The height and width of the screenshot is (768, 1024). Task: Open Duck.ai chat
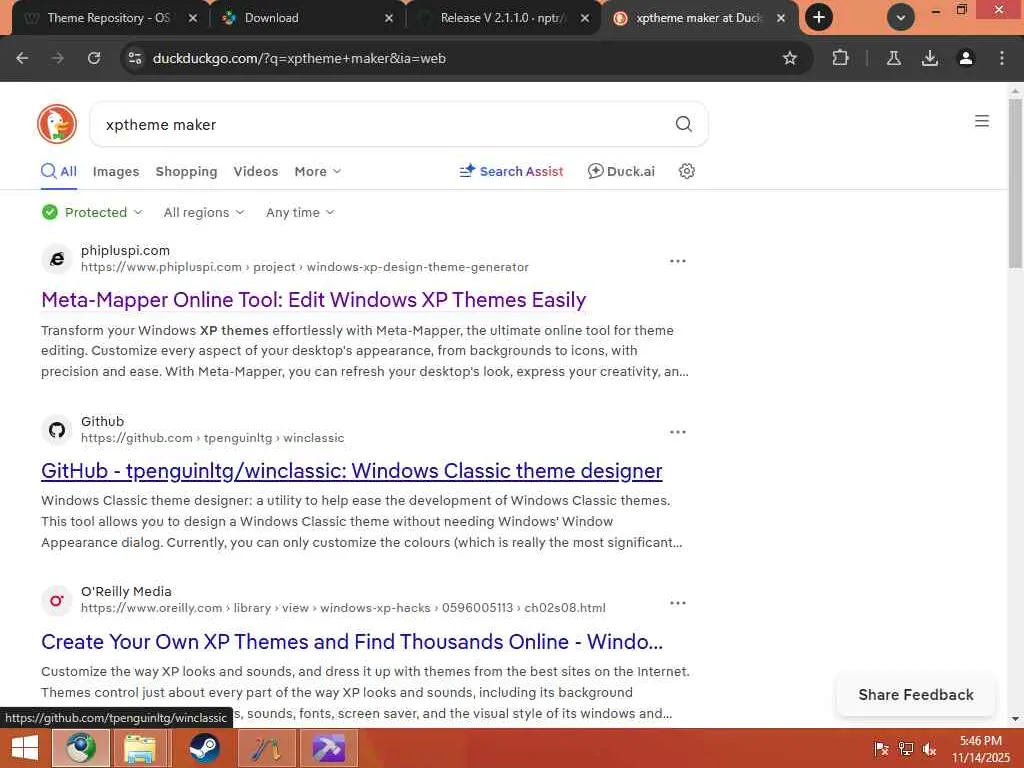click(x=621, y=171)
